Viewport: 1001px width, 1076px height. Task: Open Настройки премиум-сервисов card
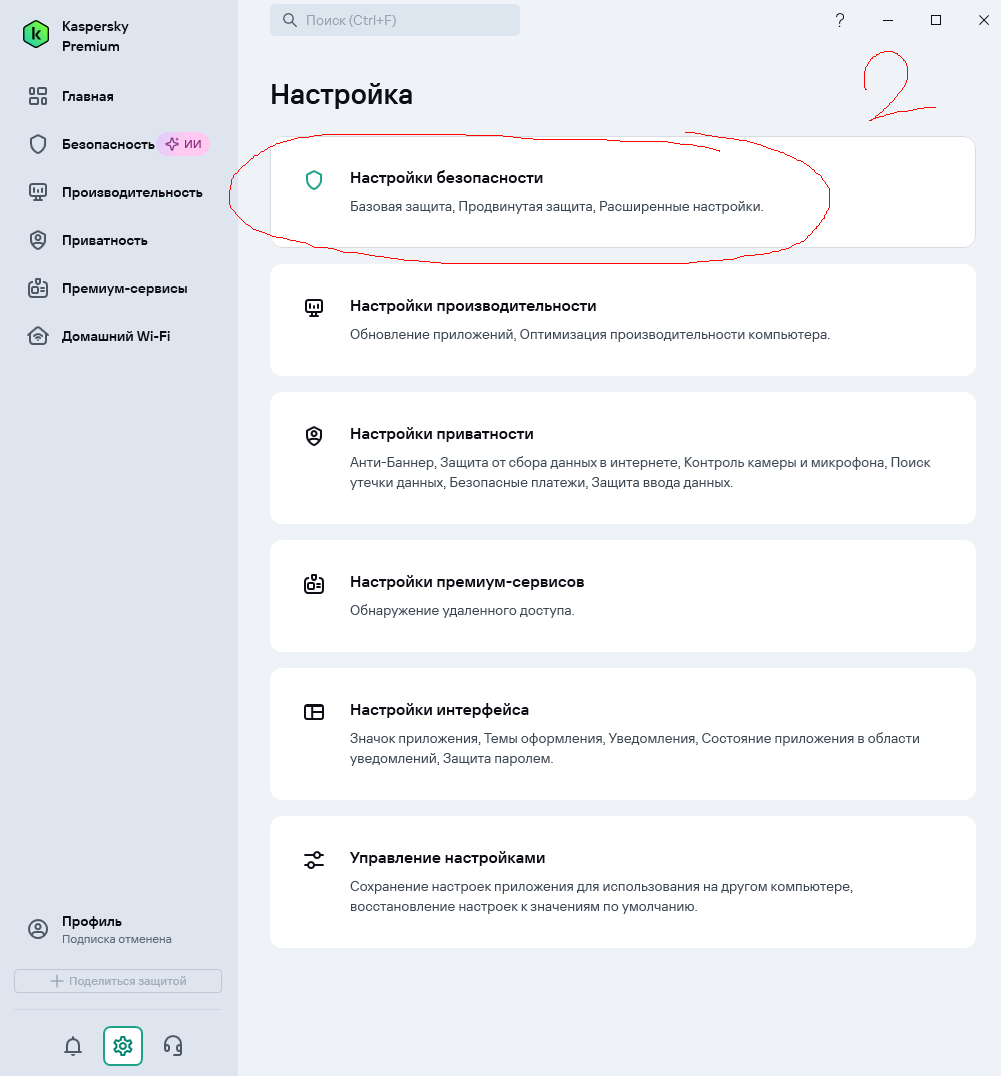622,595
